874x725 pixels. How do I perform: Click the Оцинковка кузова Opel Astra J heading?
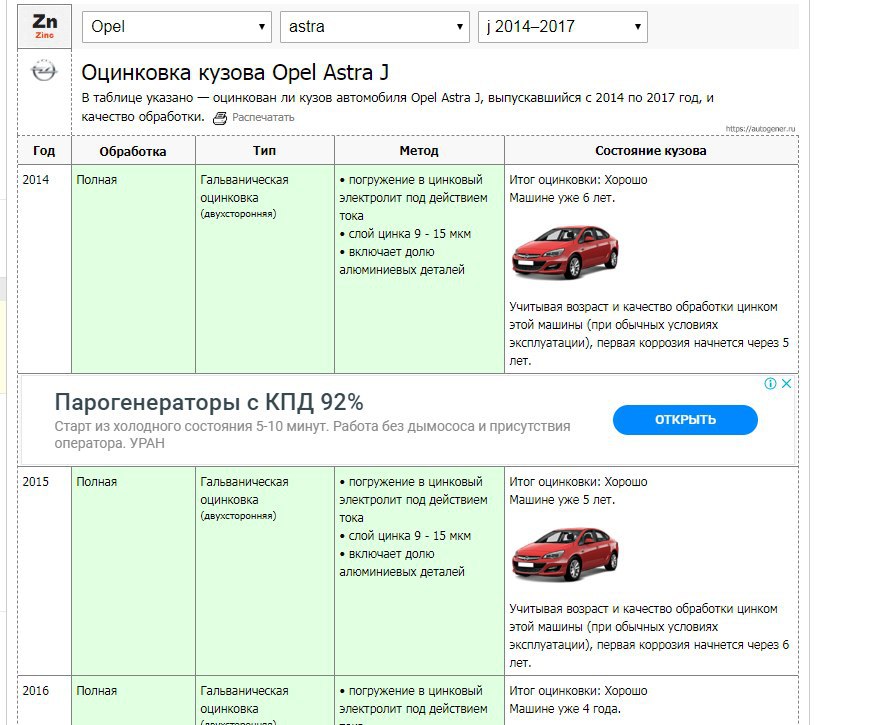tap(235, 72)
